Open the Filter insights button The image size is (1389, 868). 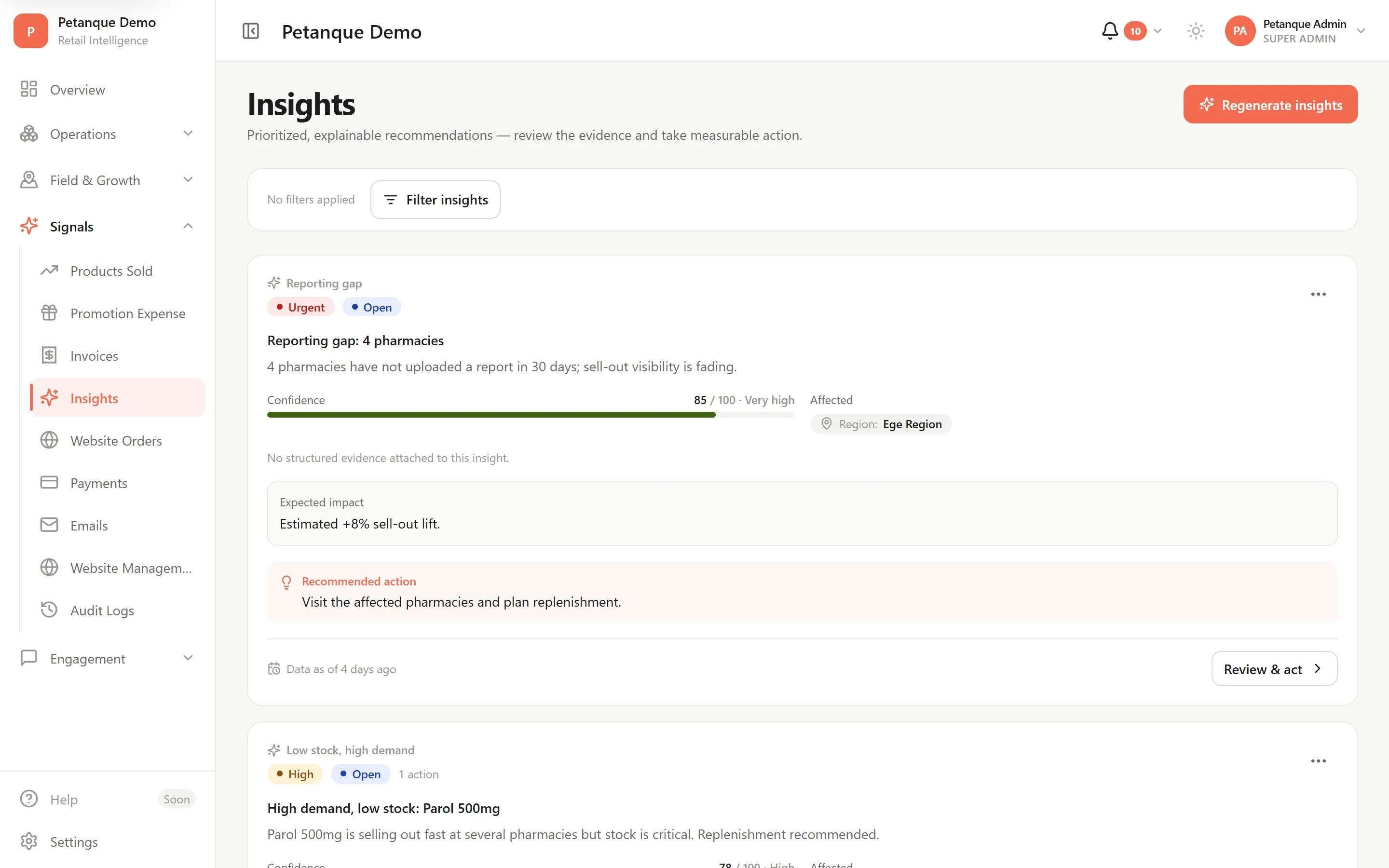pos(435,200)
